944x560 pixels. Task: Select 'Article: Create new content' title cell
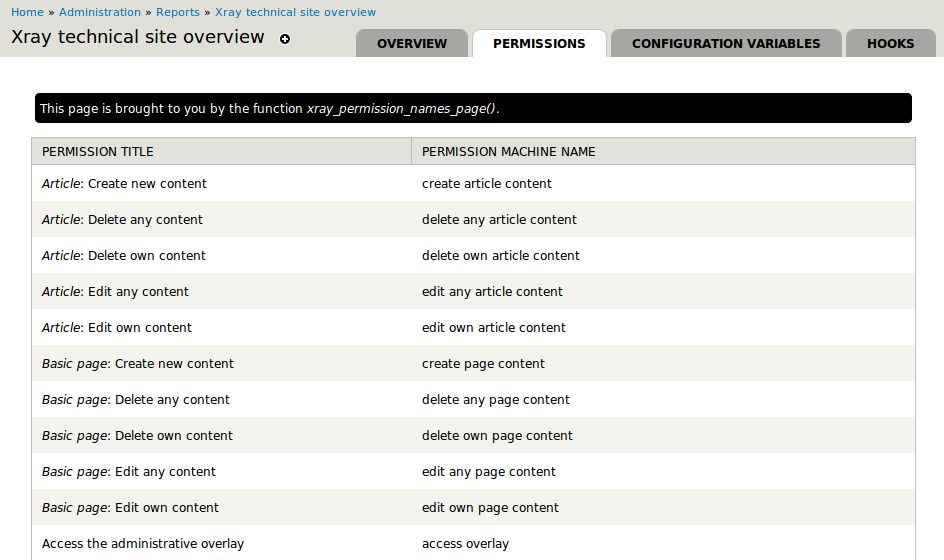click(222, 184)
